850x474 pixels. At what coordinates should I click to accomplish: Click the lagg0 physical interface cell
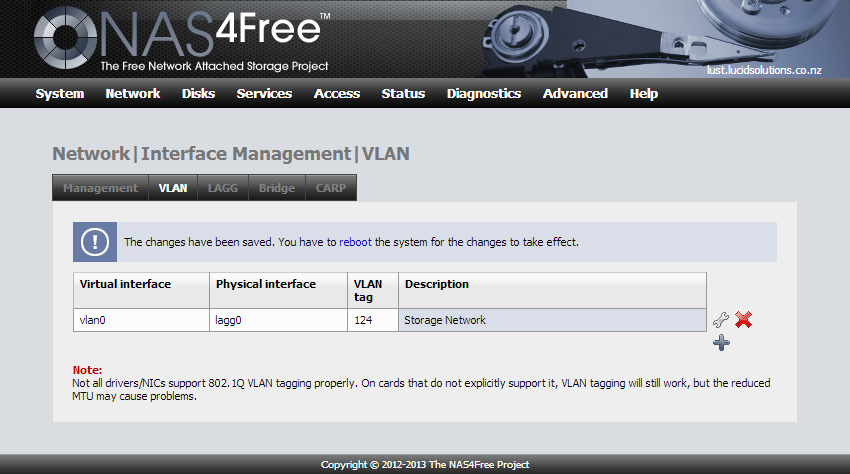(x=278, y=320)
